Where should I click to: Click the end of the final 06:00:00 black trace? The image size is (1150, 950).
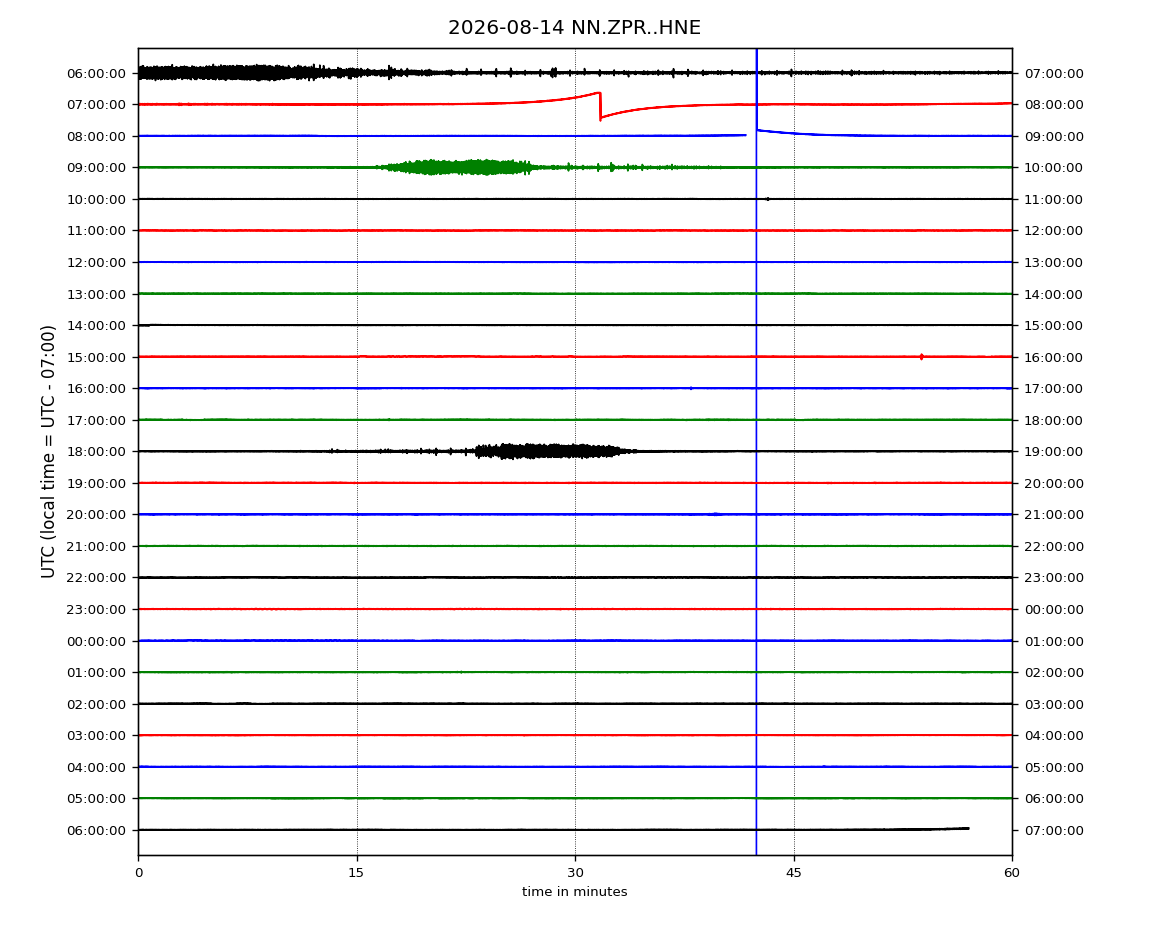click(x=967, y=828)
